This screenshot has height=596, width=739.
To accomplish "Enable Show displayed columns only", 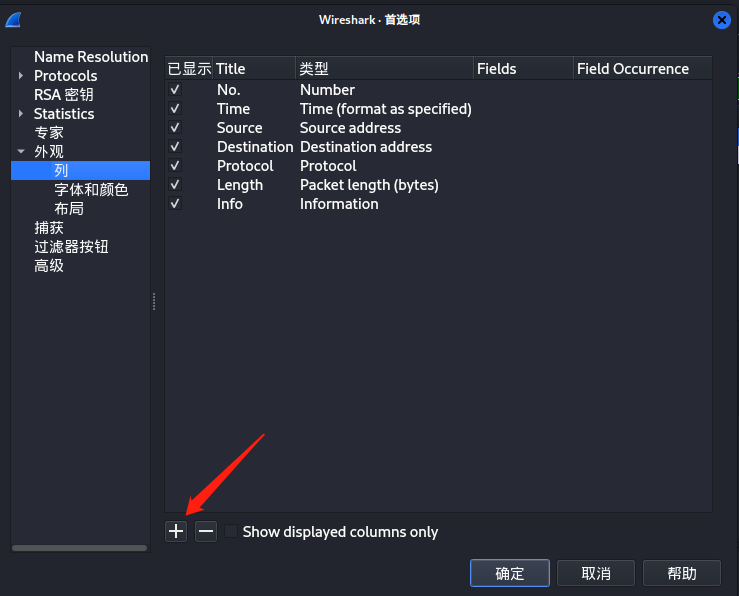I will click(x=231, y=531).
